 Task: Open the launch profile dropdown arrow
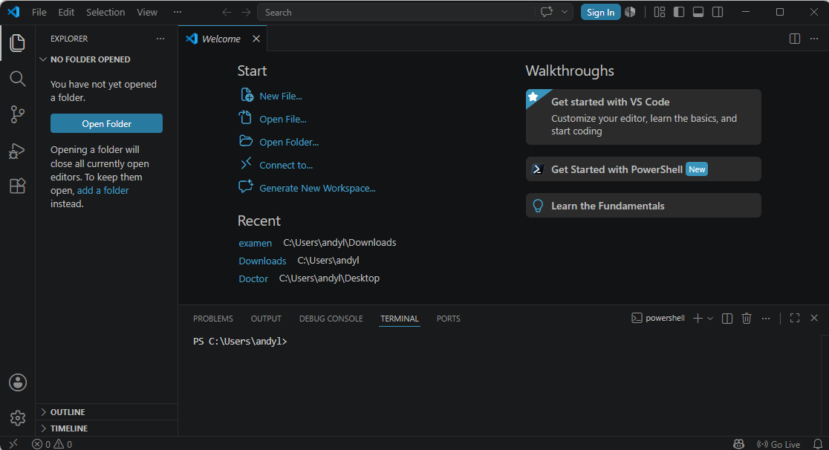(710, 318)
